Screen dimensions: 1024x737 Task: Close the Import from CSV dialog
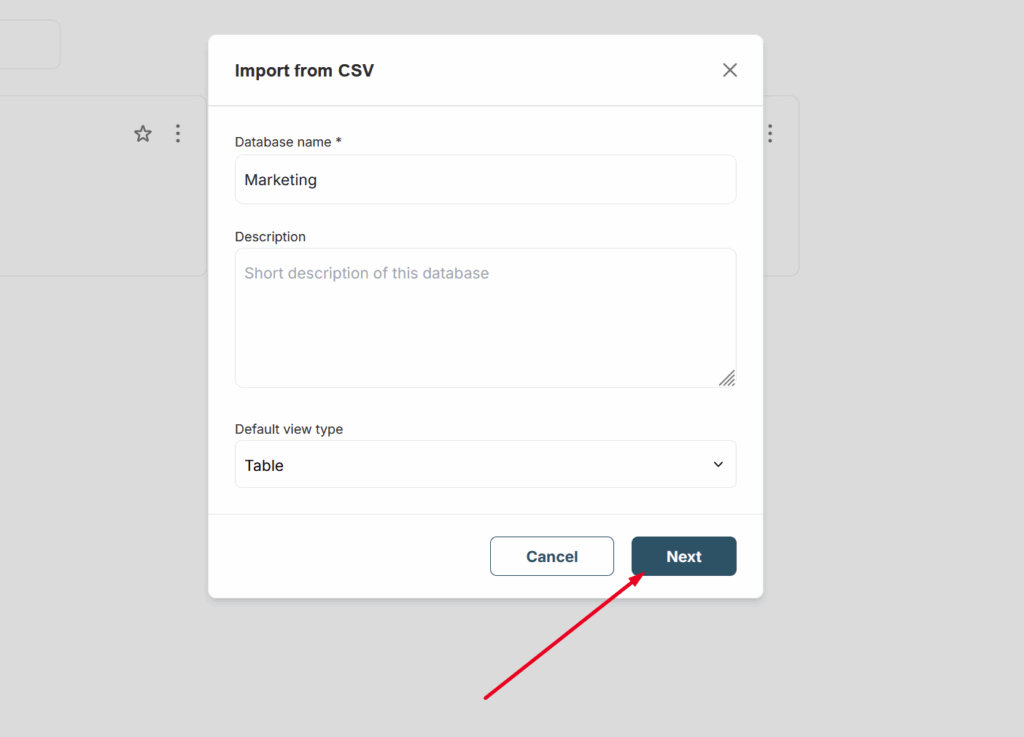(730, 70)
